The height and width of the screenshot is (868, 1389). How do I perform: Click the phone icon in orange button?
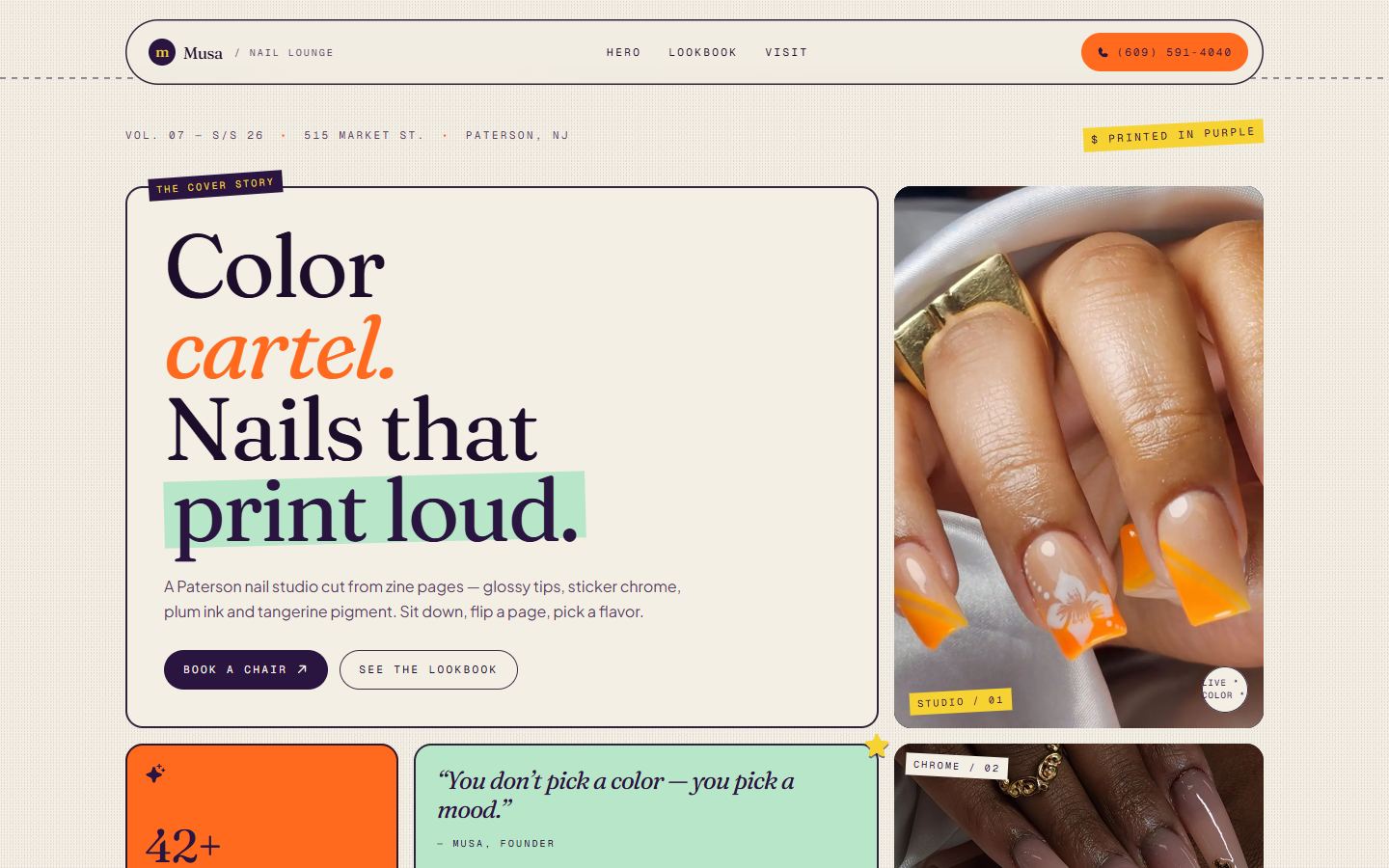point(1103,52)
